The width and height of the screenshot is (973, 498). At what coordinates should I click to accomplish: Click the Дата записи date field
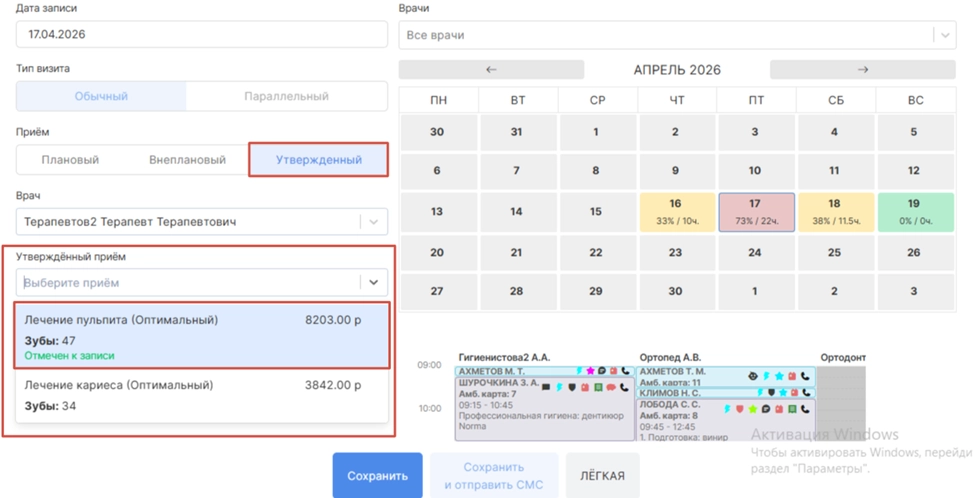click(x=201, y=34)
